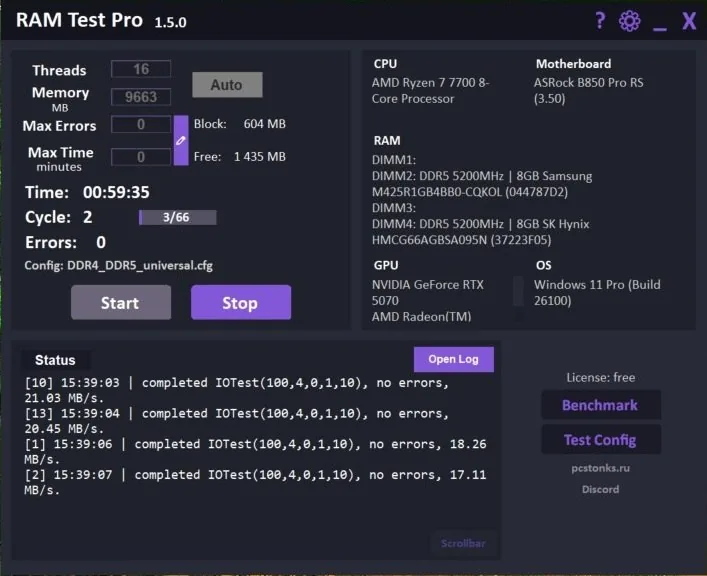The width and height of the screenshot is (707, 576).
Task: Launch the Benchmark
Action: [601, 405]
